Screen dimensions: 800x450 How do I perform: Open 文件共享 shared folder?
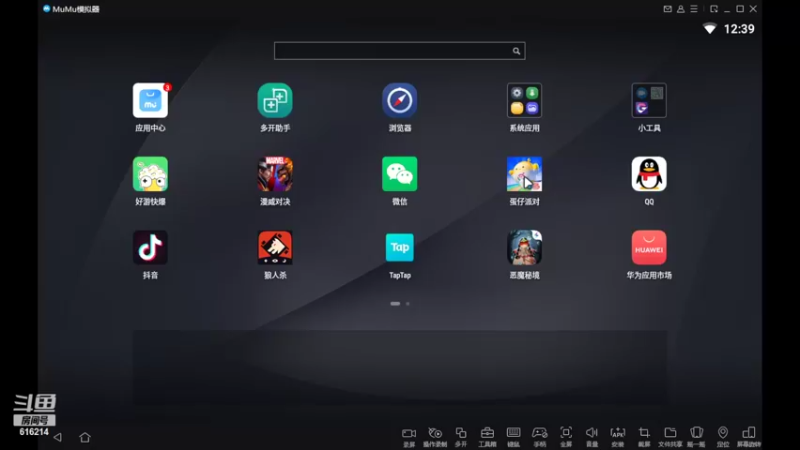(670, 437)
